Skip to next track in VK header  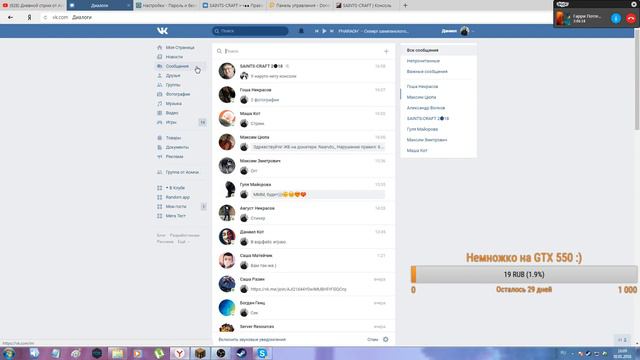pos(331,31)
